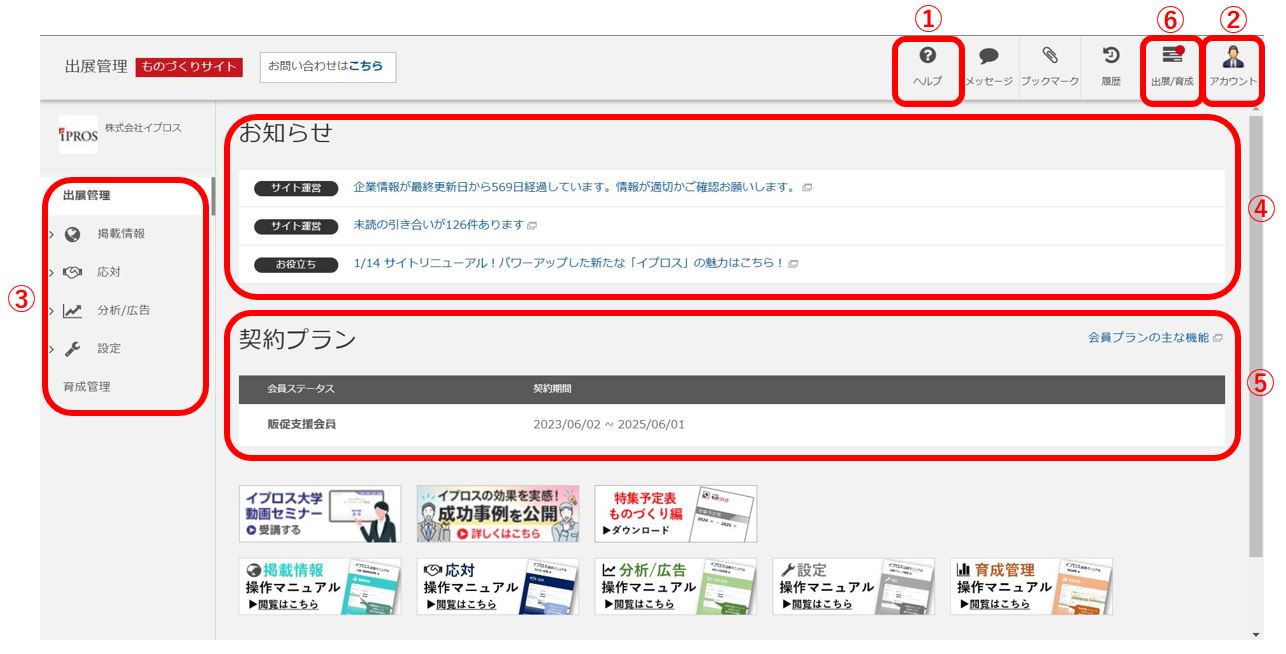Click the Bookmark paperclip icon

tap(1049, 56)
